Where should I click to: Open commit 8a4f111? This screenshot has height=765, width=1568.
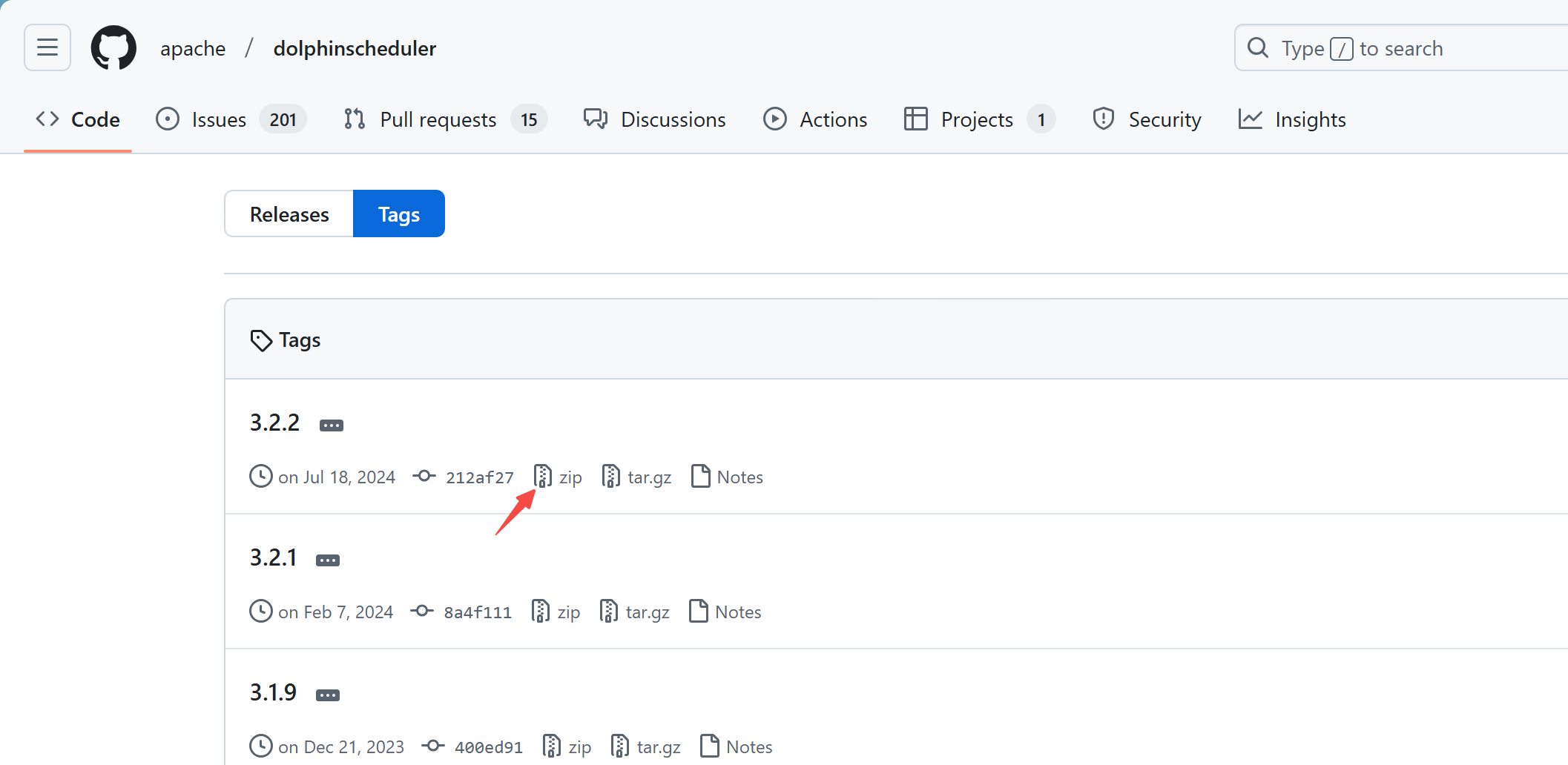[x=478, y=612]
